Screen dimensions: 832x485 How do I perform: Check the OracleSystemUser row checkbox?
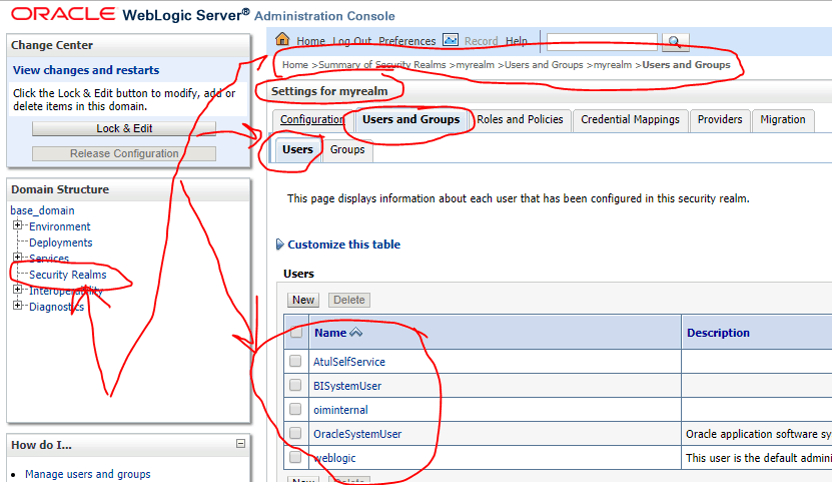pos(296,433)
